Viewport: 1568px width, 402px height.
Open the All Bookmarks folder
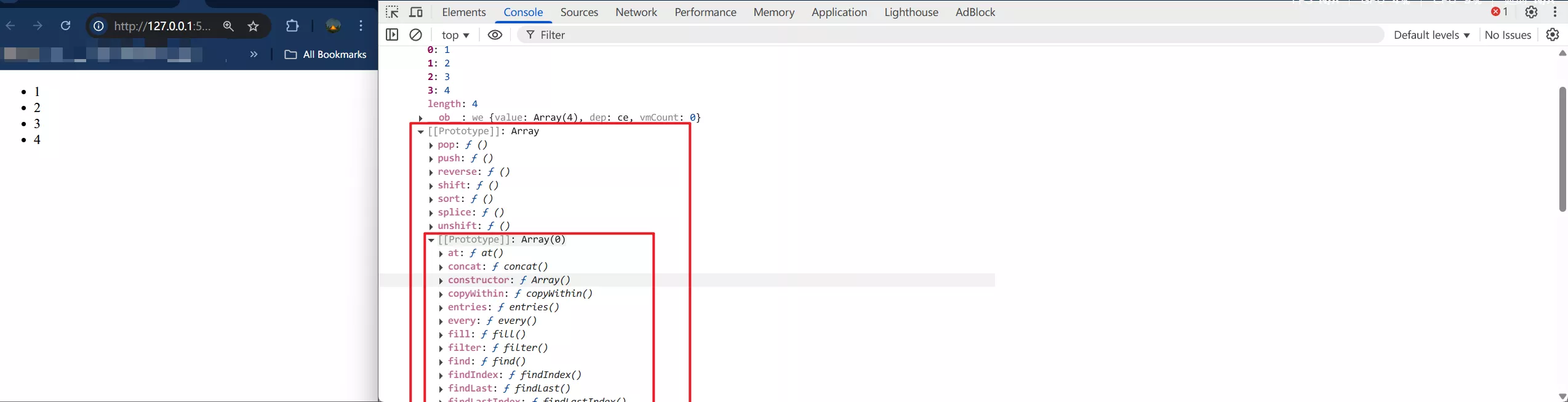tap(326, 55)
